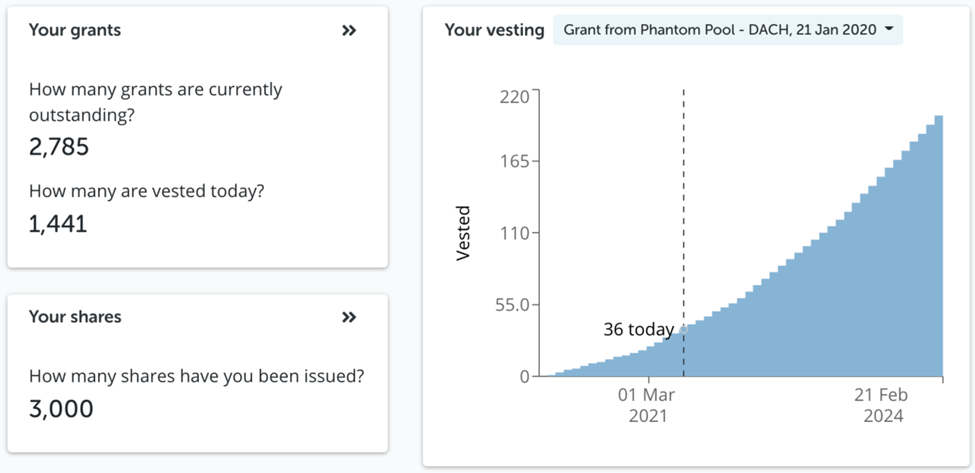Viewport: 975px width, 473px height.
Task: Click the Your vesting panel title
Action: pos(494,30)
